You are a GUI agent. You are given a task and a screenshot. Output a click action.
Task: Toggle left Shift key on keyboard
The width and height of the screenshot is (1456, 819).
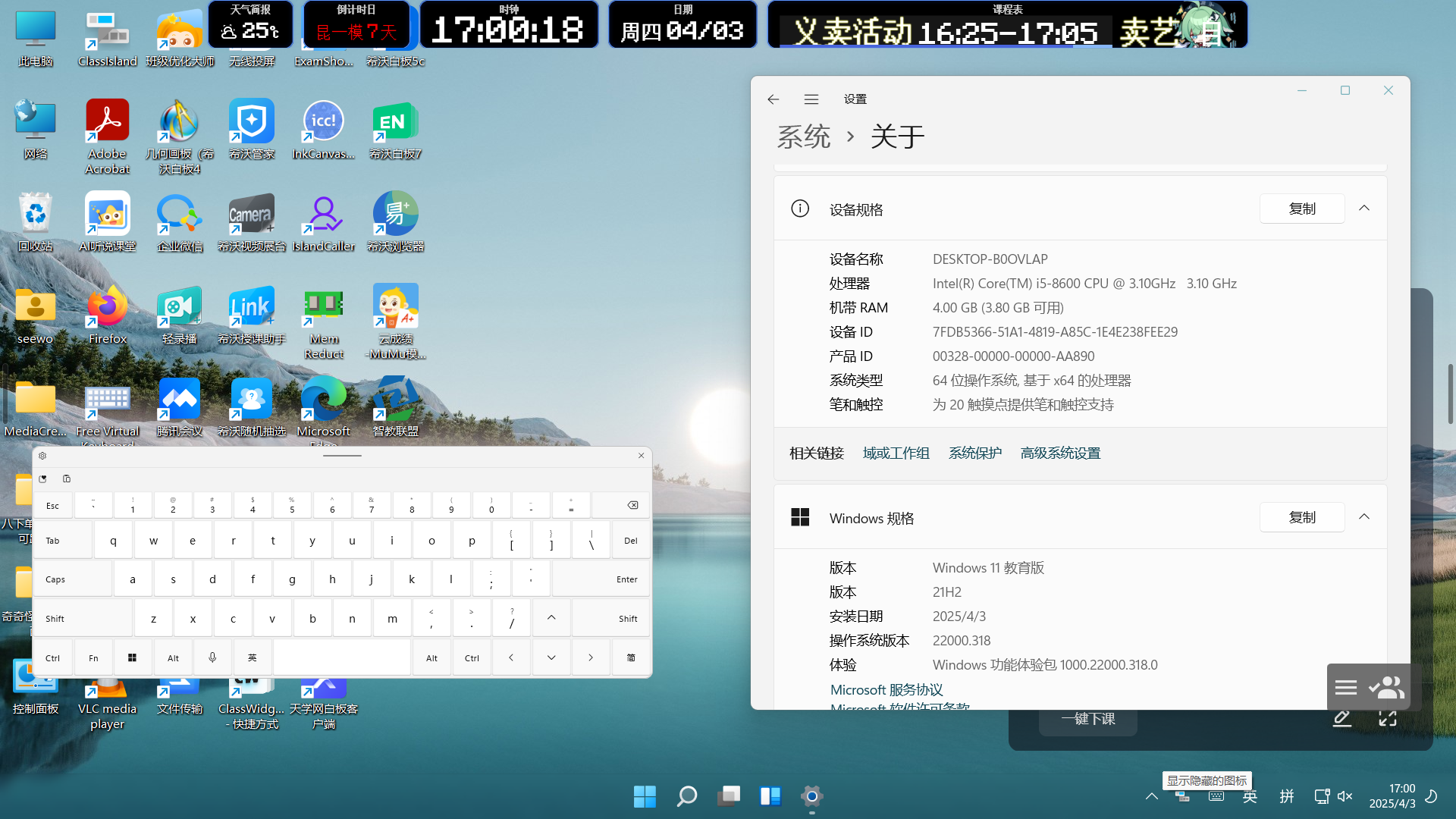(82, 619)
